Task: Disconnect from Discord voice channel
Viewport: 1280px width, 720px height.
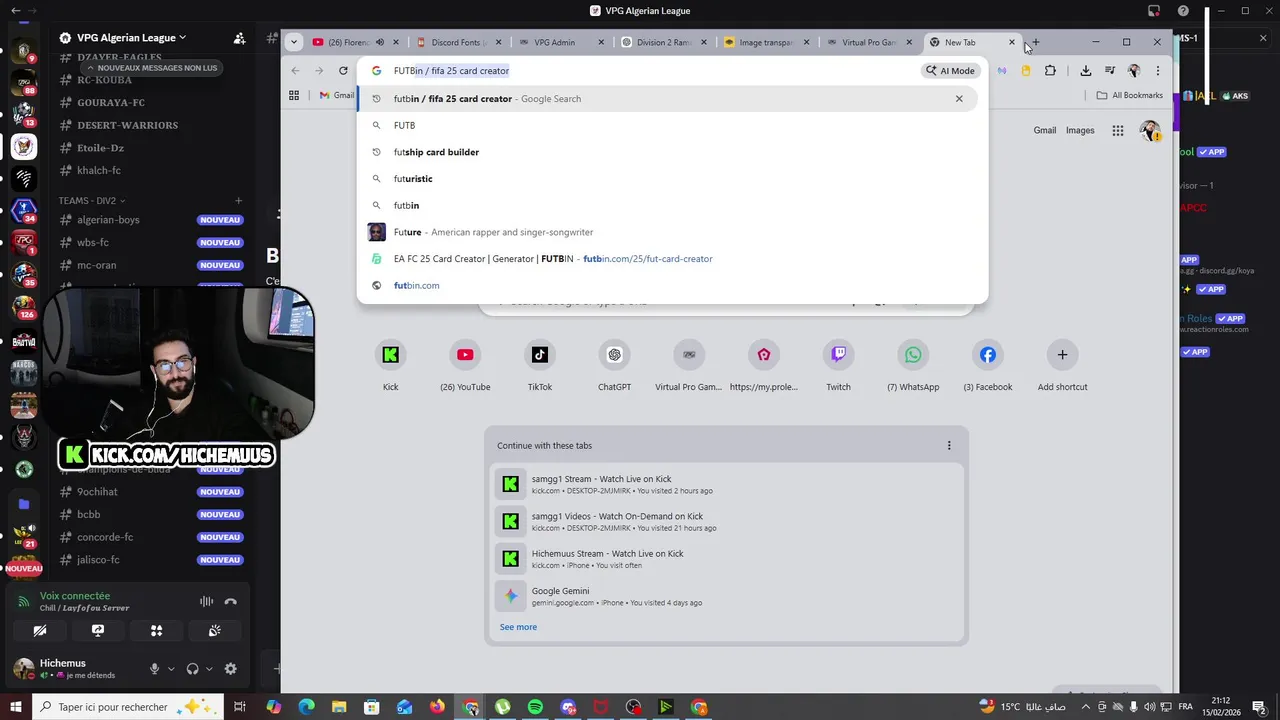Action: pyautogui.click(x=231, y=601)
